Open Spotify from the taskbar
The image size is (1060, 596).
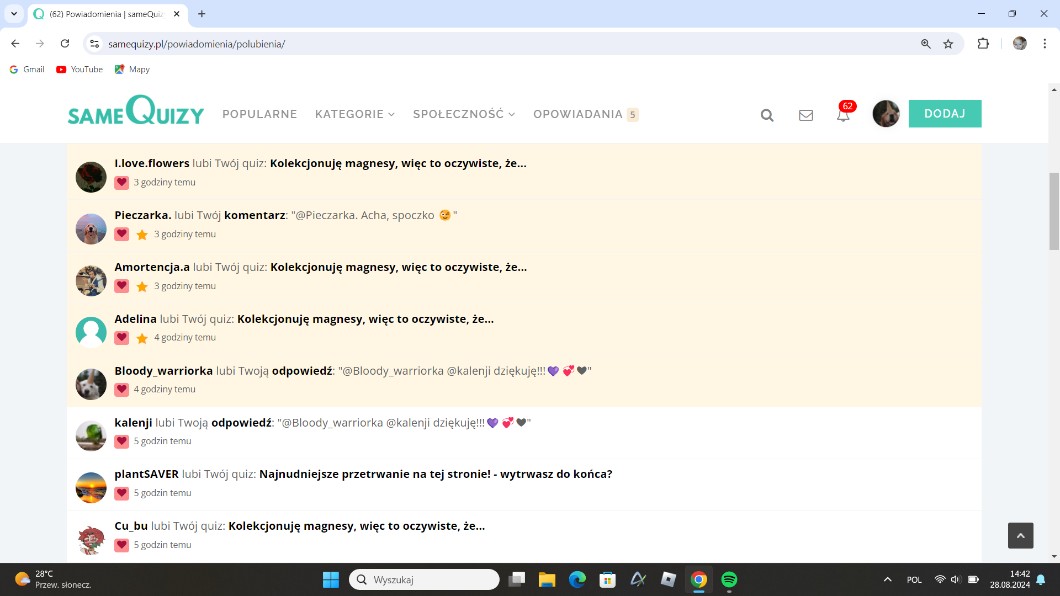[x=729, y=580]
